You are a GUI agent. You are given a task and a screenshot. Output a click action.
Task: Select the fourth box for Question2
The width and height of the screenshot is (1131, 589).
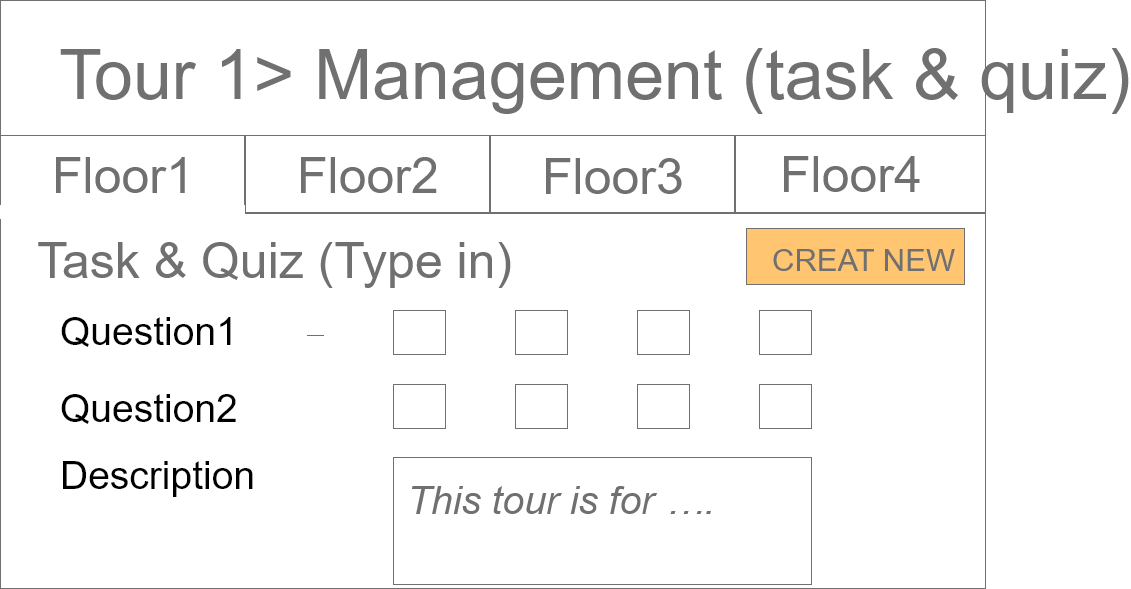[785, 407]
